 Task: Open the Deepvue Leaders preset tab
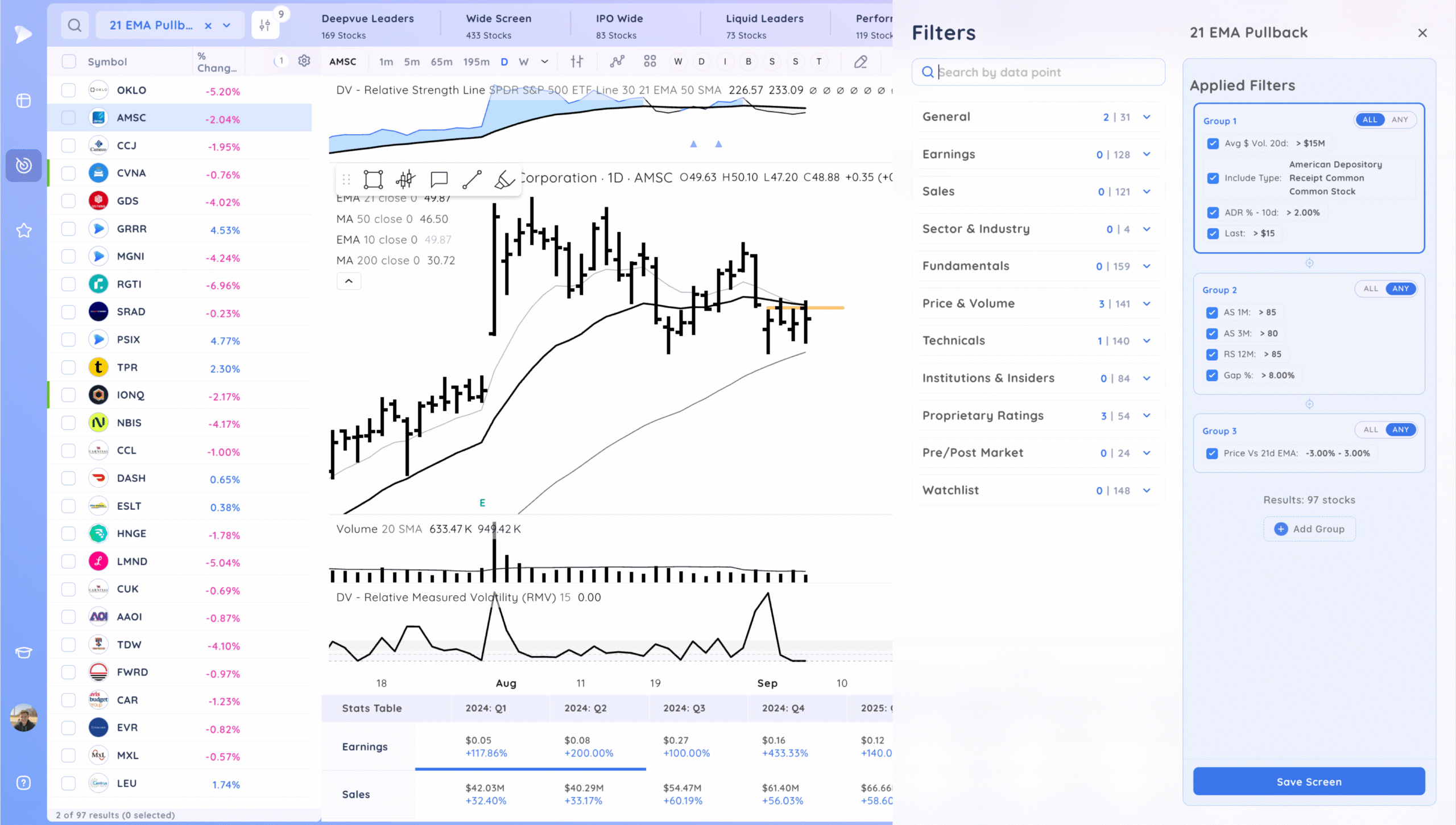click(368, 26)
